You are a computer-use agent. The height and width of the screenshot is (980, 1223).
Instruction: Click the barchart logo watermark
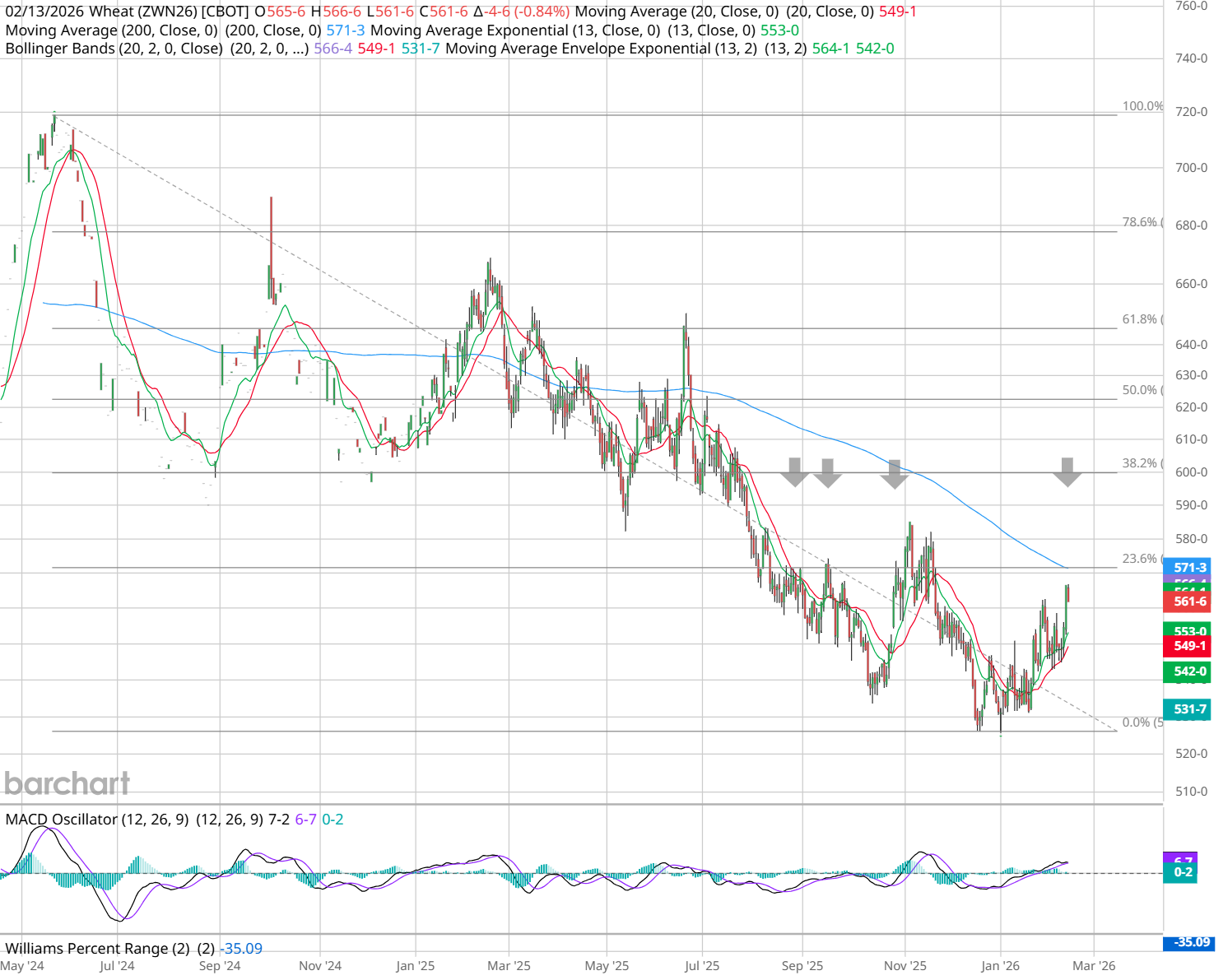67,783
